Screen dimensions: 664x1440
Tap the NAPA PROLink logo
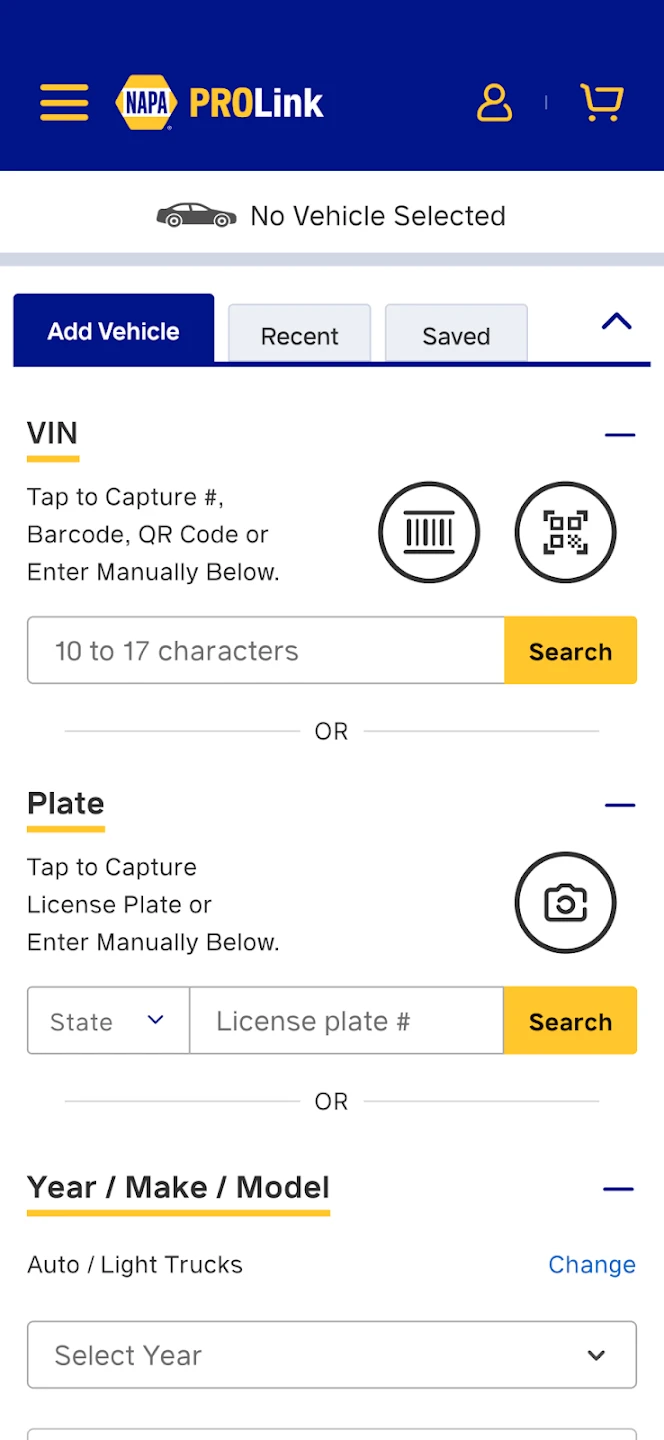tap(220, 103)
